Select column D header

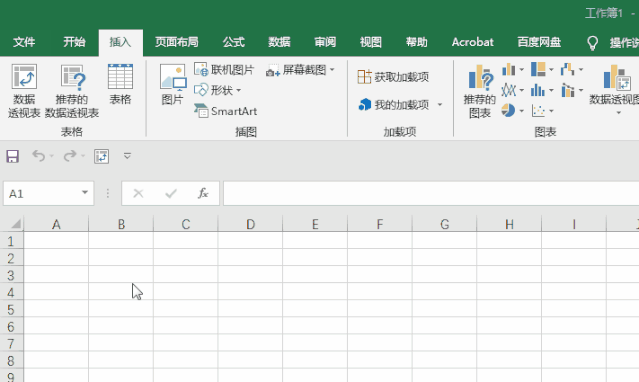click(x=250, y=224)
